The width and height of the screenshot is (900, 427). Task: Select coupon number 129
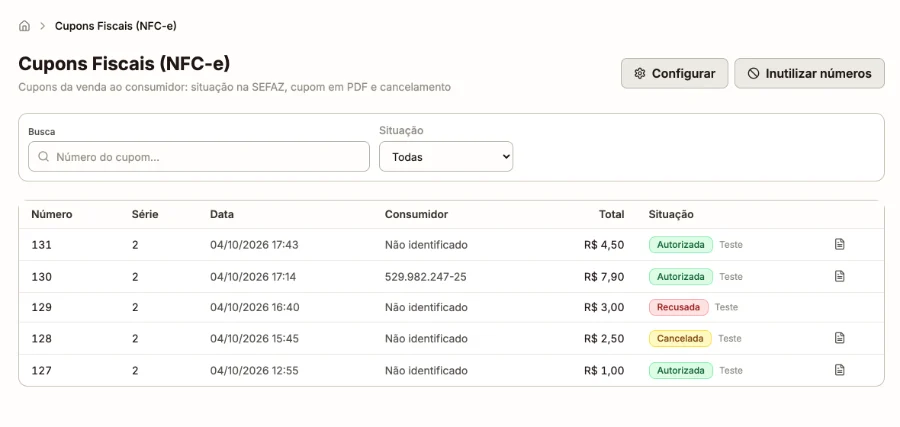click(x=41, y=308)
